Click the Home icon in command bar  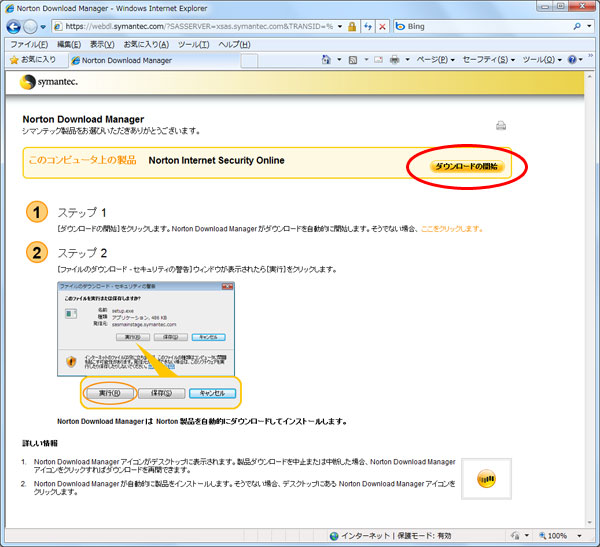327,60
